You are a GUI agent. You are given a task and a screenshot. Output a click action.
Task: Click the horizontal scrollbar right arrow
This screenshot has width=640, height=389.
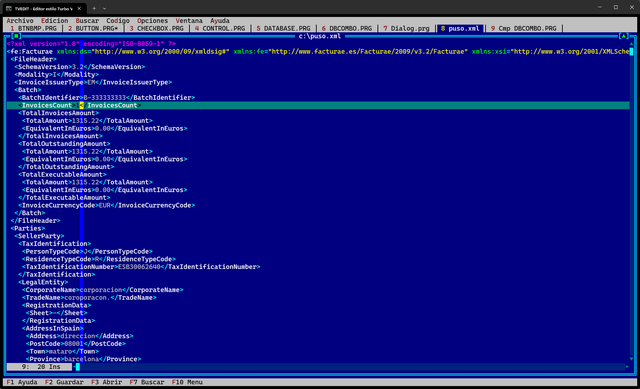pyautogui.click(x=627, y=367)
